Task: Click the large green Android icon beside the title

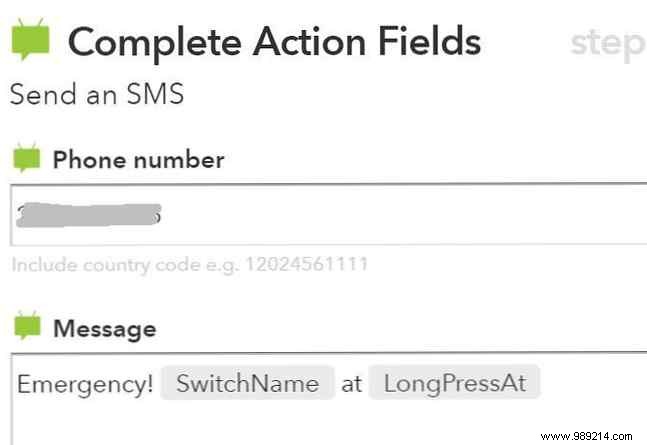Action: (x=29, y=42)
